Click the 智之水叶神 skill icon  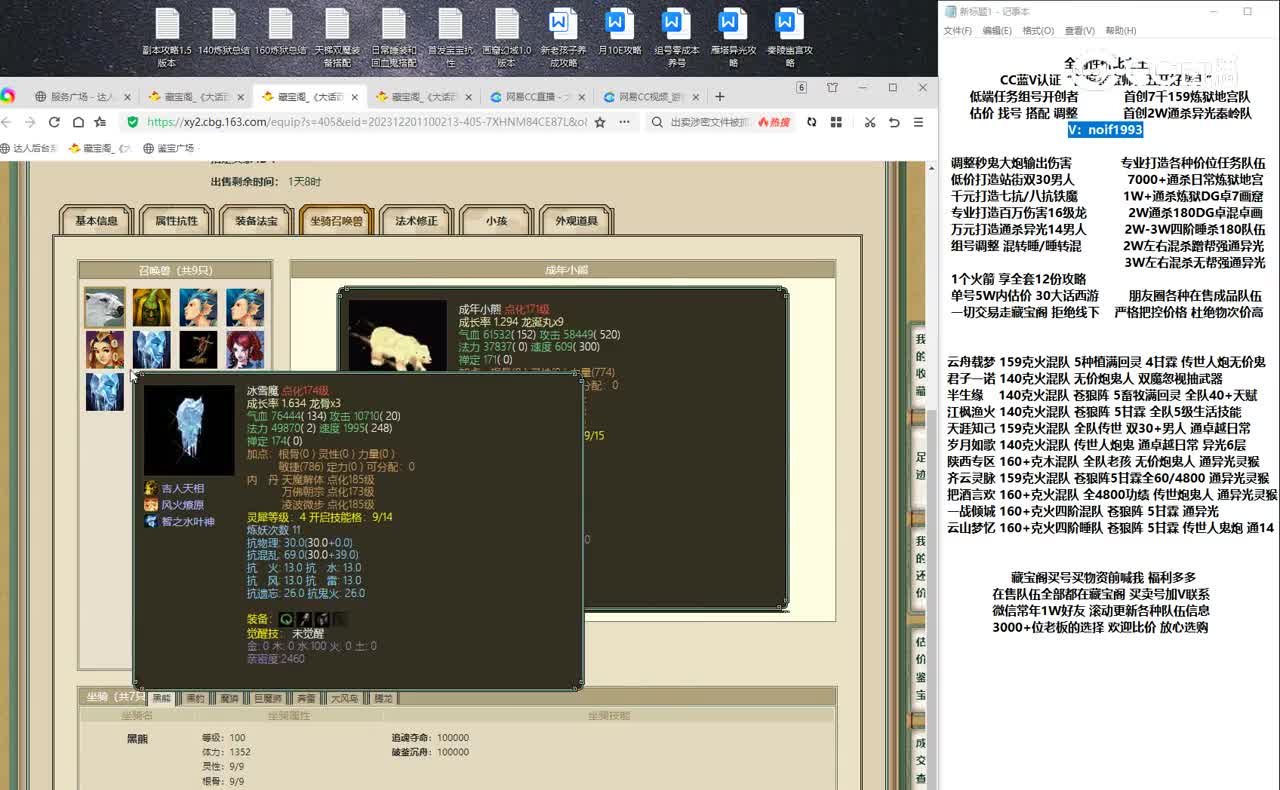point(151,522)
